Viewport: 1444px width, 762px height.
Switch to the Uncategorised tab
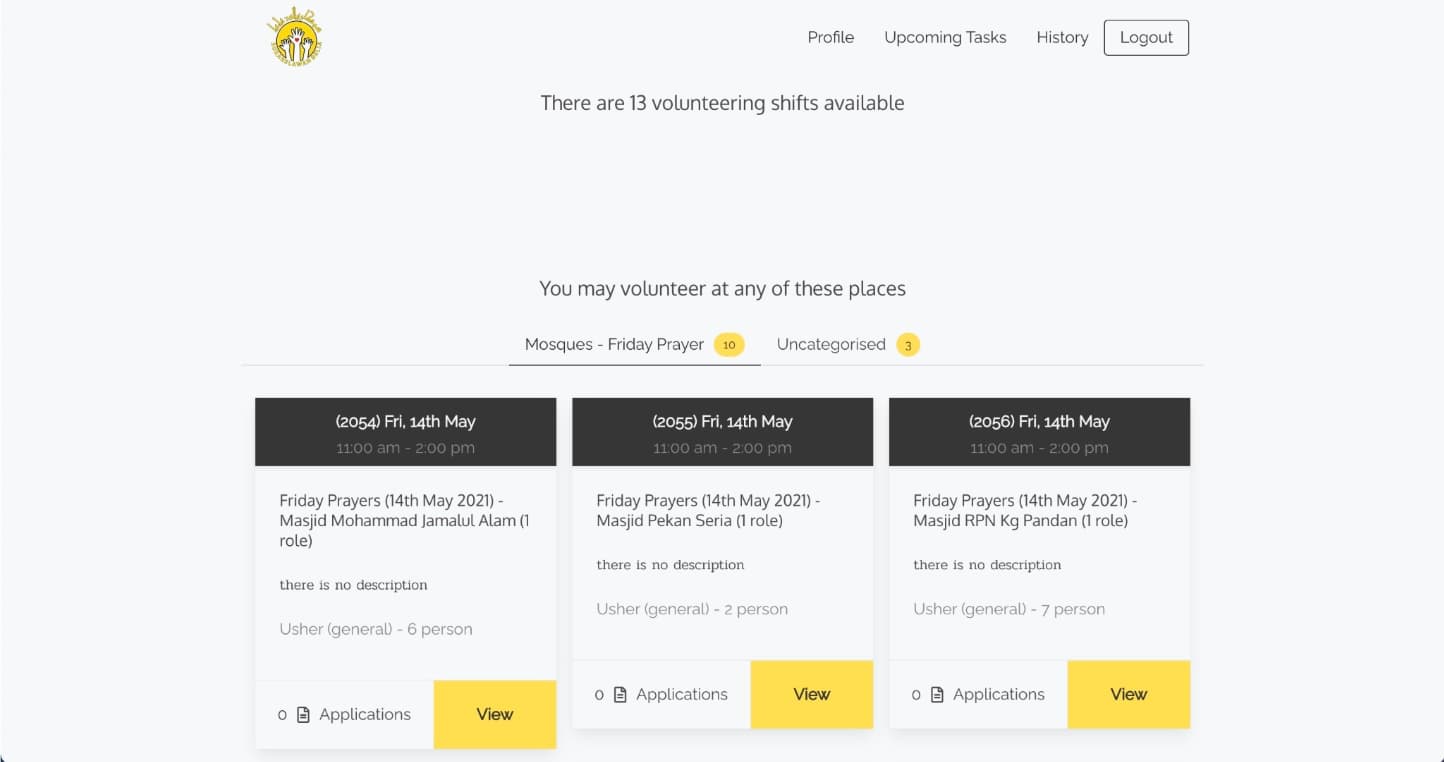click(831, 345)
